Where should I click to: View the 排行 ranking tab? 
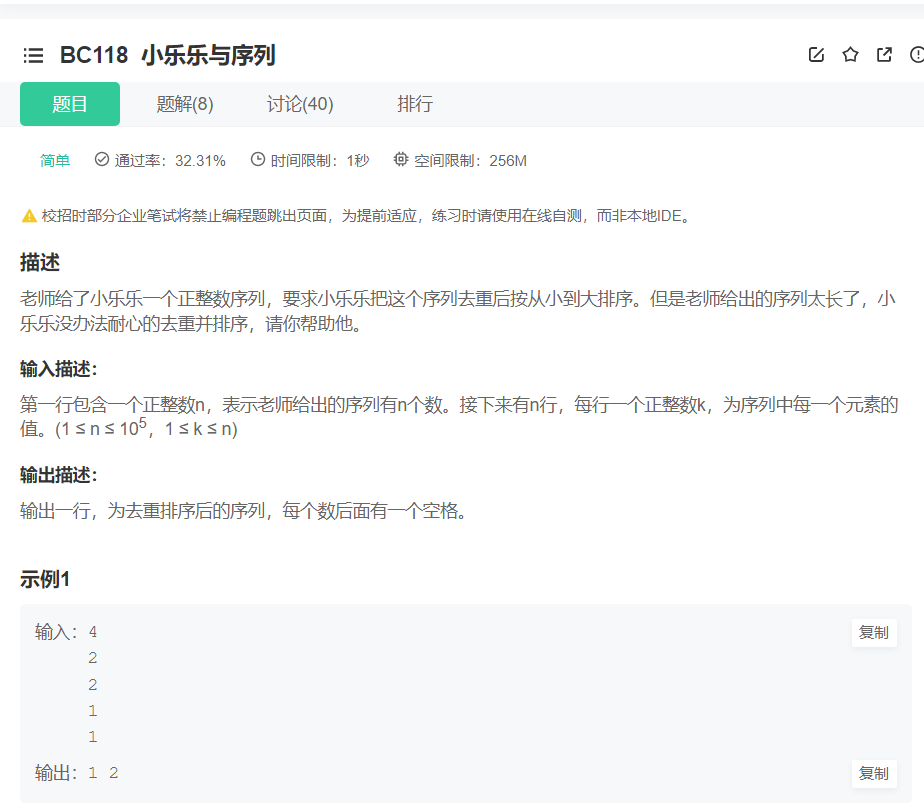tap(416, 104)
